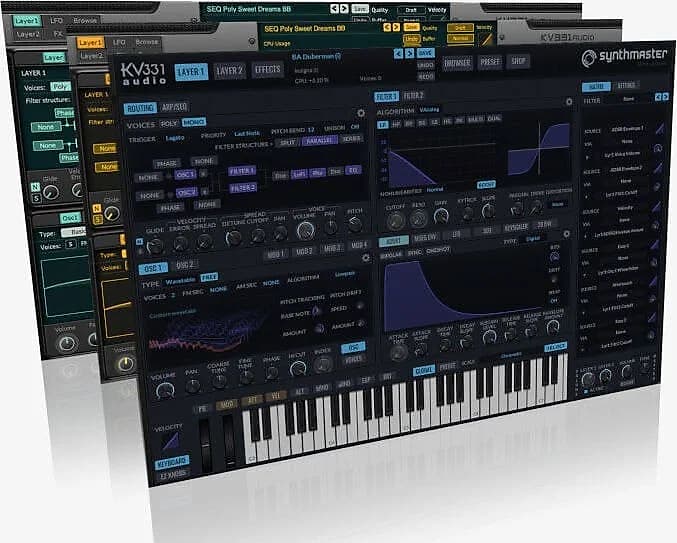Screen dimensions: 677x543
Task: Click the KEYBOARD button at bottom left
Action: (172, 463)
